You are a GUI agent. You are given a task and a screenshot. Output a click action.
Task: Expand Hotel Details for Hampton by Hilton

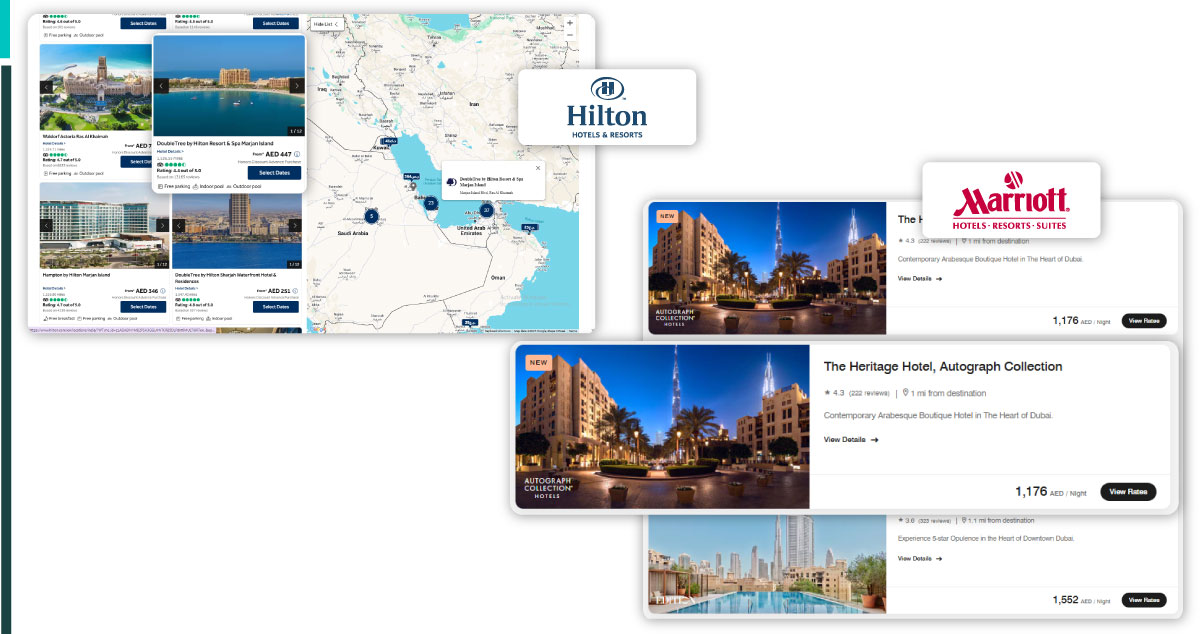pyautogui.click(x=53, y=287)
